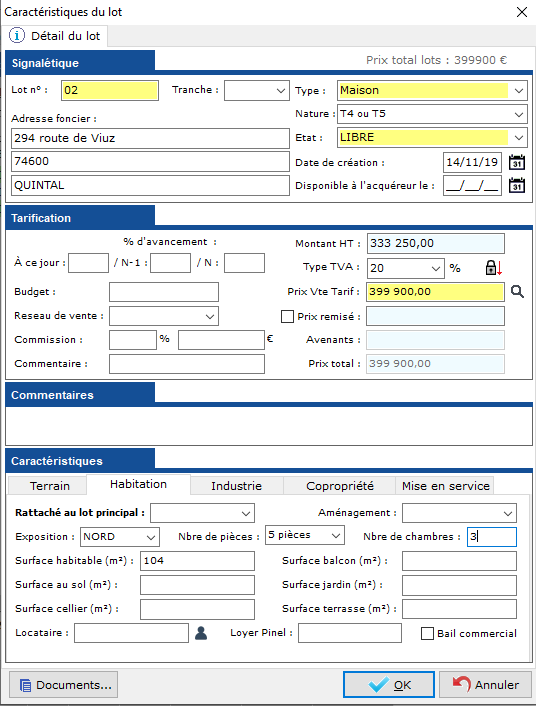536x706 pixels.
Task: Click the Prix remisé amount field
Action: coord(436,316)
